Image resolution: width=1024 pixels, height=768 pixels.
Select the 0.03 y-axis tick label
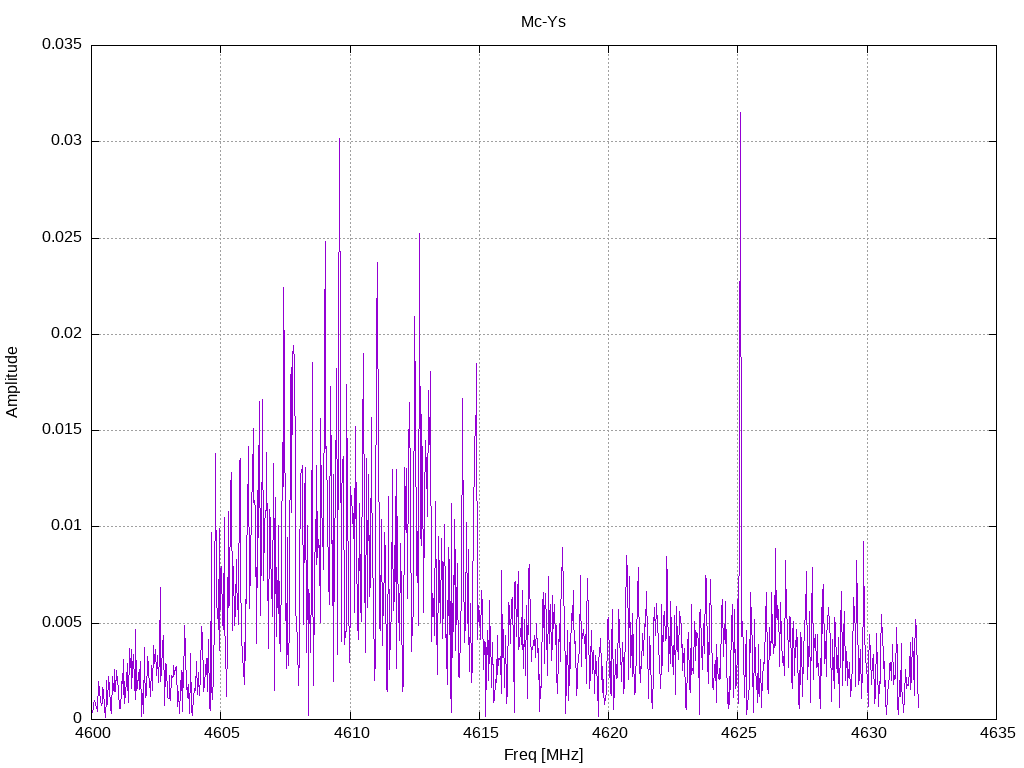[x=65, y=141]
